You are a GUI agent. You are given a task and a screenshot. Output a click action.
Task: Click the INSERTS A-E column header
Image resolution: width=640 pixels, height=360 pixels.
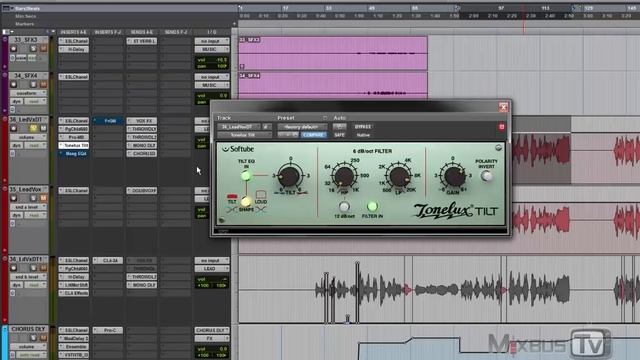pos(73,32)
